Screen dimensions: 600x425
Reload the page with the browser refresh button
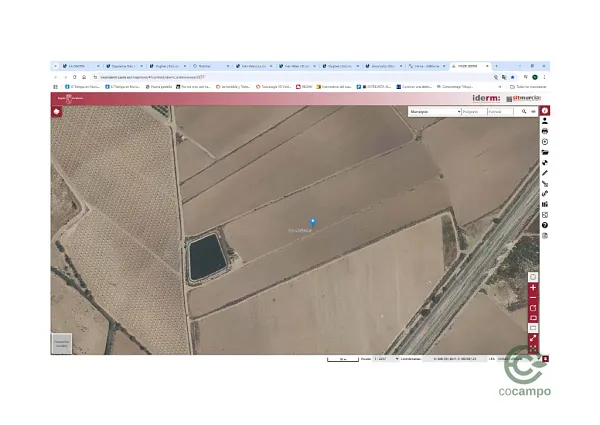pyautogui.click(x=75, y=77)
